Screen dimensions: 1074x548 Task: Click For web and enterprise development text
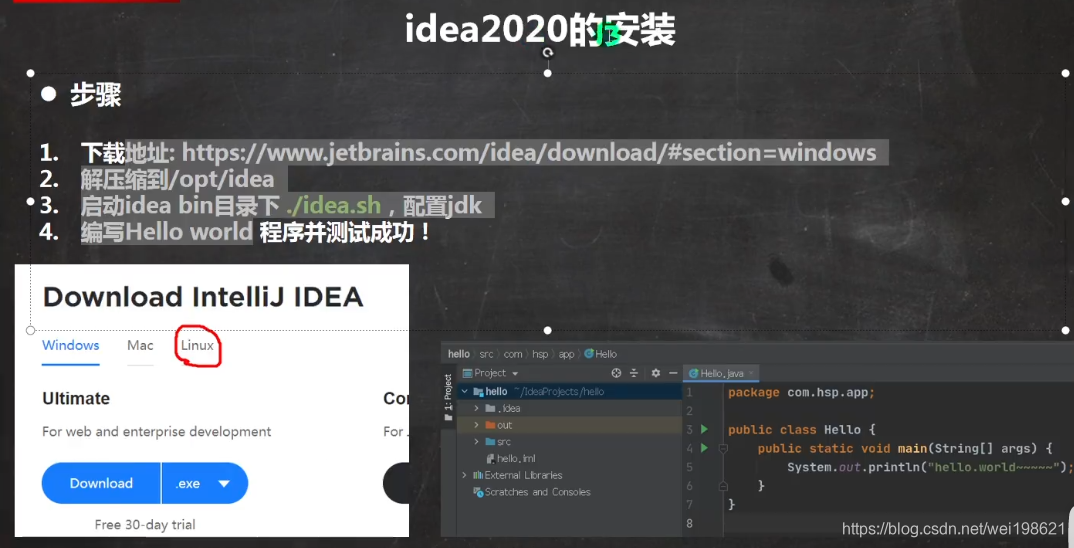point(157,432)
